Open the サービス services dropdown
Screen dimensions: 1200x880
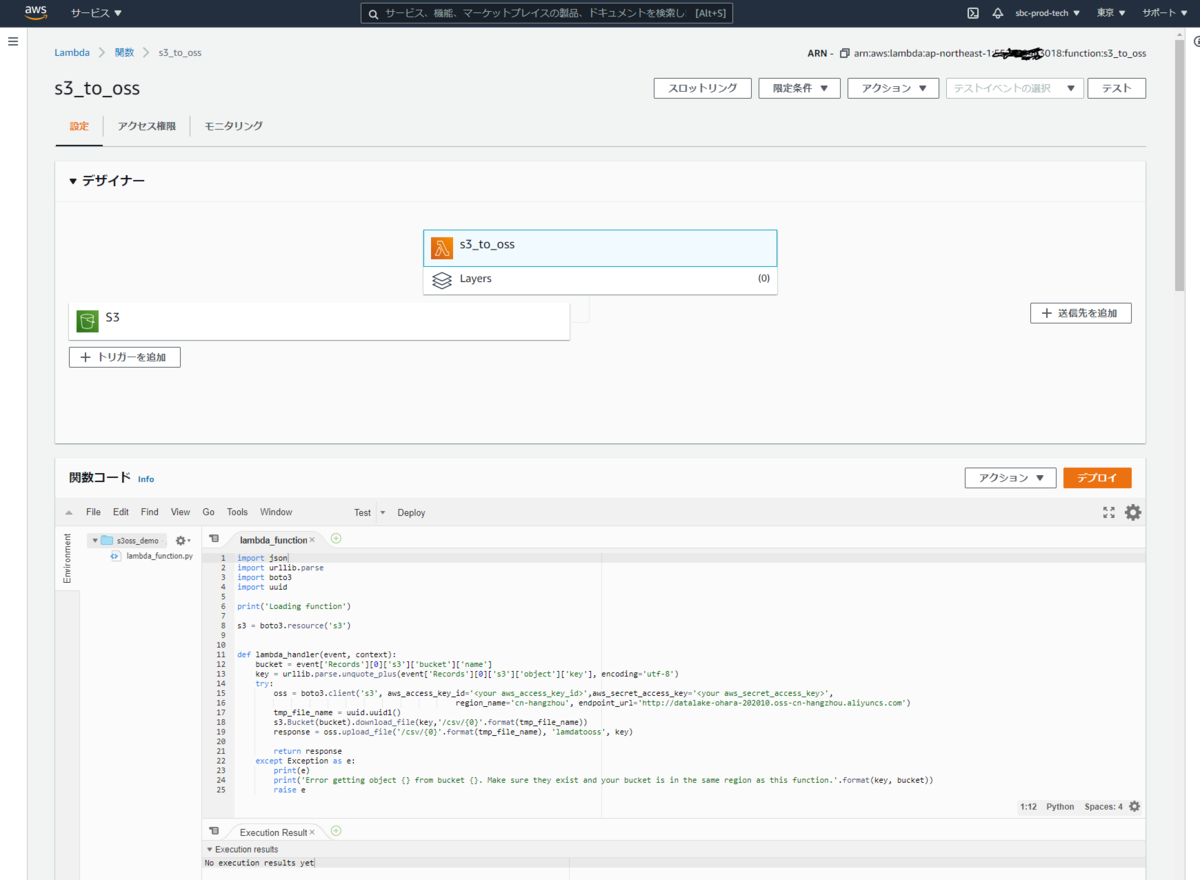point(96,13)
